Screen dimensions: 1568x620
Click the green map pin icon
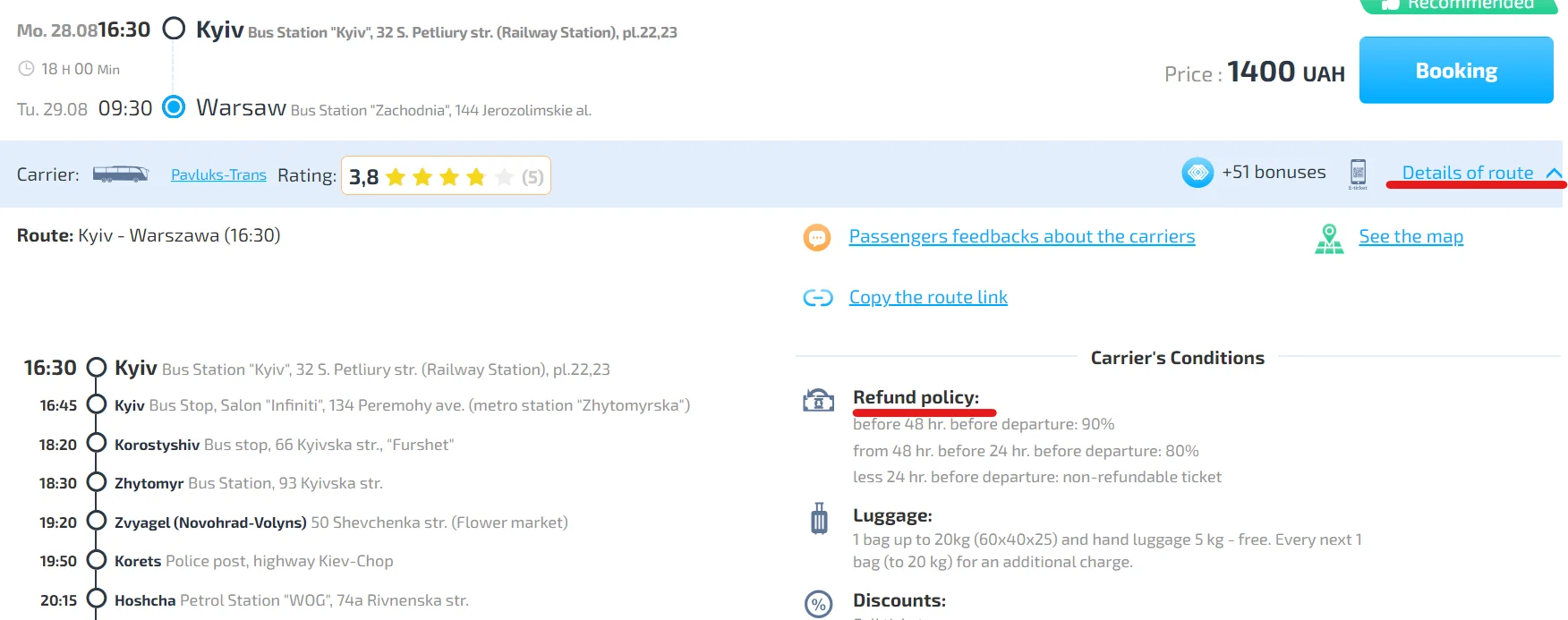tap(1329, 239)
